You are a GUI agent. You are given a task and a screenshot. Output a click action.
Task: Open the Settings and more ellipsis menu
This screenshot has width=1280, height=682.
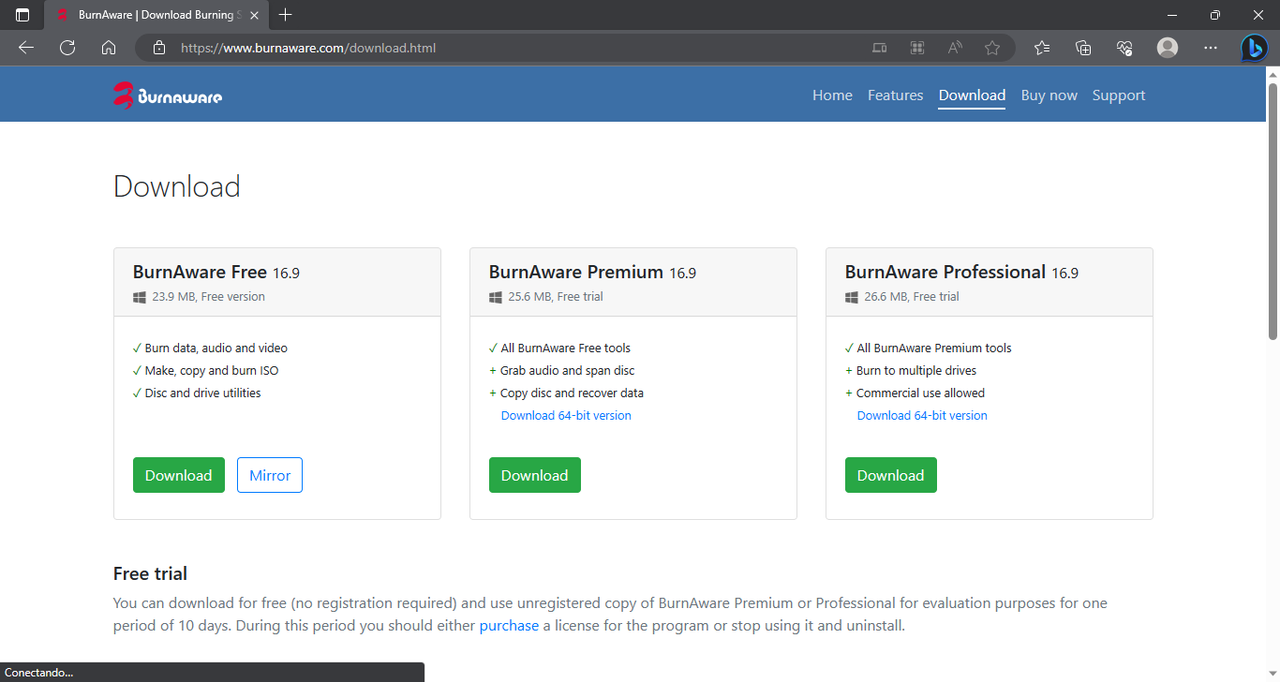pyautogui.click(x=1211, y=47)
